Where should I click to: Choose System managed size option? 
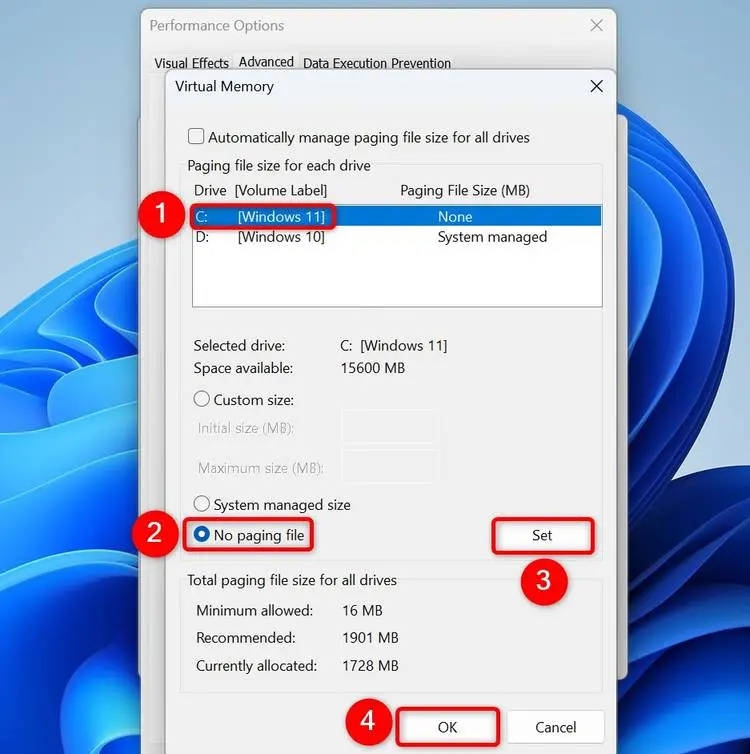click(201, 504)
